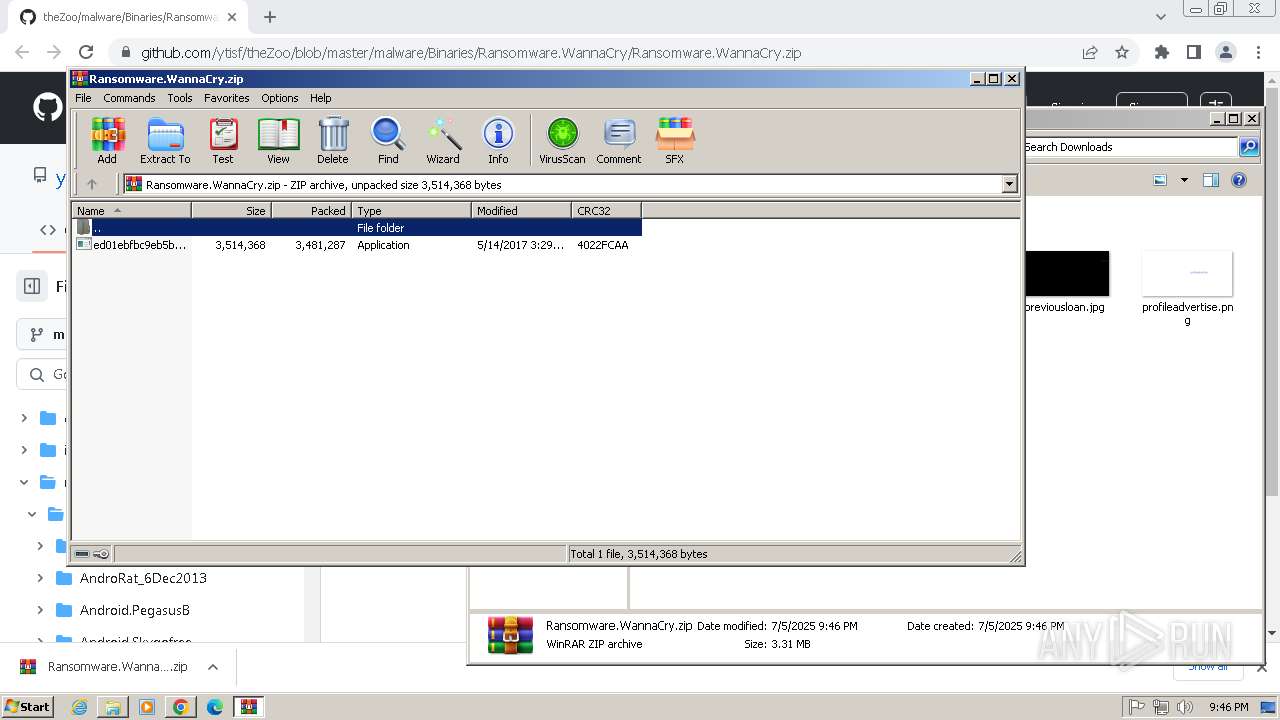Toggle Explorer preview pane icon
Viewport: 1280px width, 720px height.
click(1211, 180)
